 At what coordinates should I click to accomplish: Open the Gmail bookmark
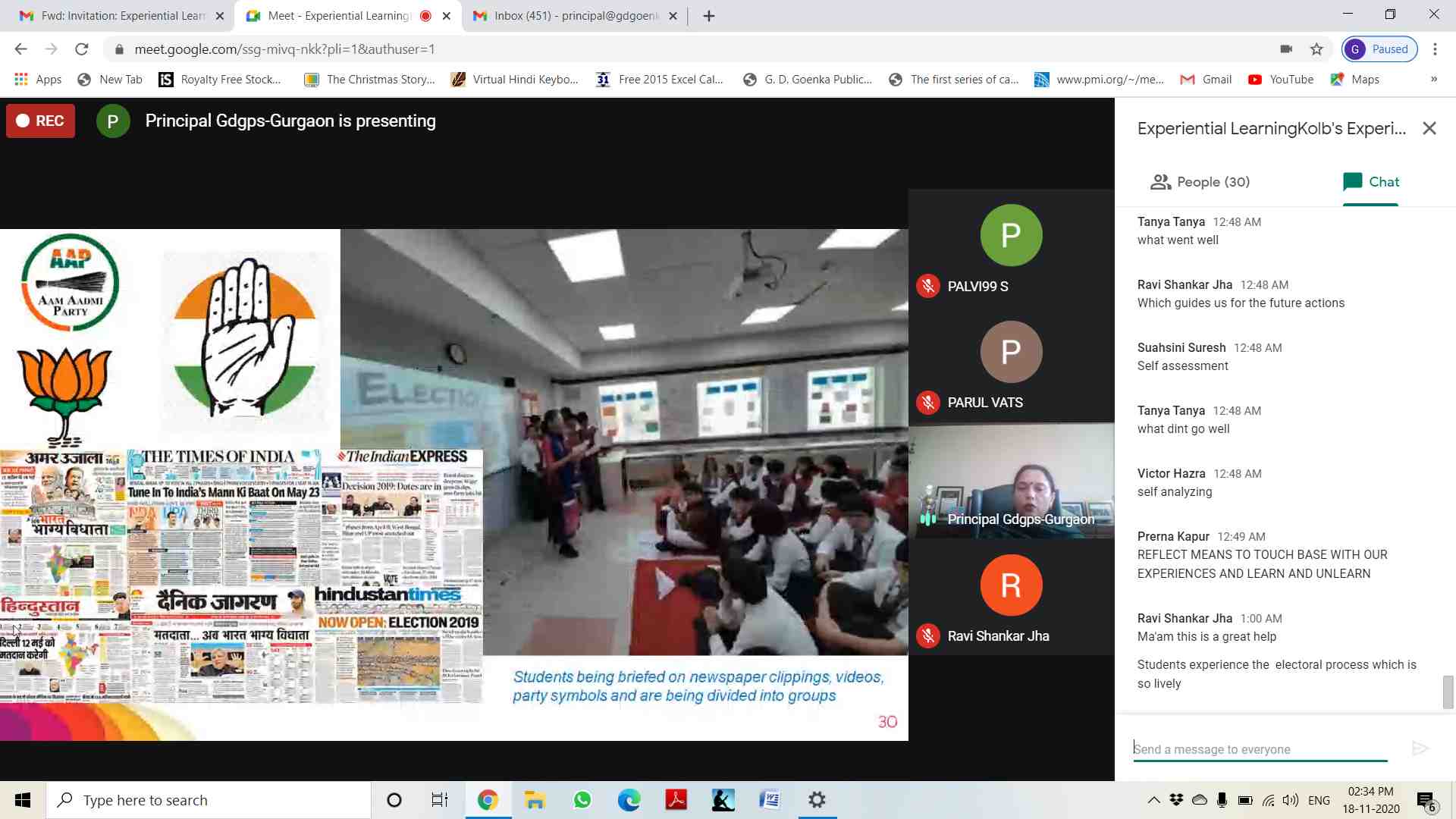pos(1206,80)
